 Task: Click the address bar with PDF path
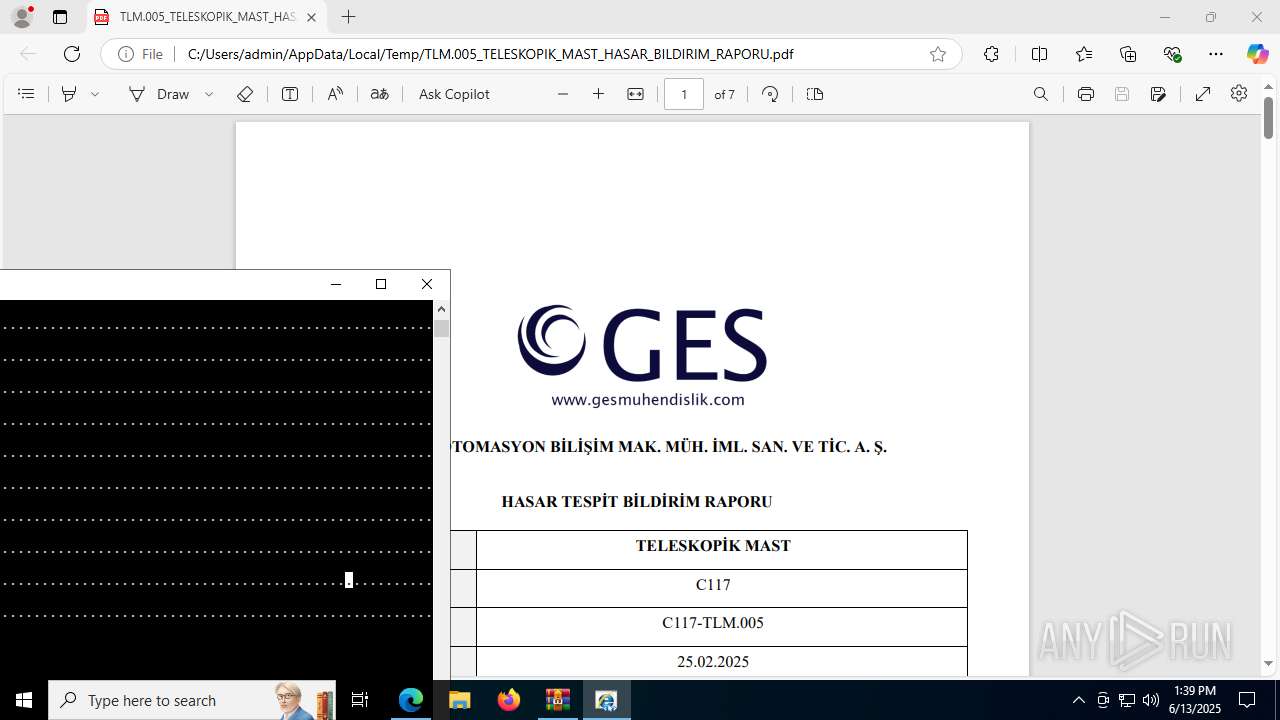coord(490,54)
